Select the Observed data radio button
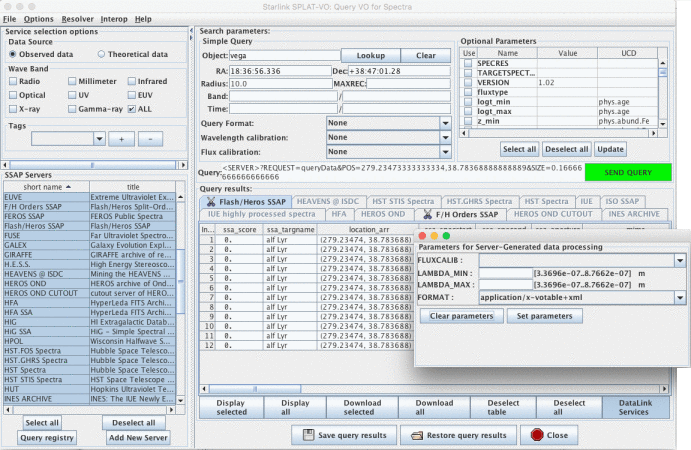Viewport: 691px width, 450px height. (x=13, y=54)
